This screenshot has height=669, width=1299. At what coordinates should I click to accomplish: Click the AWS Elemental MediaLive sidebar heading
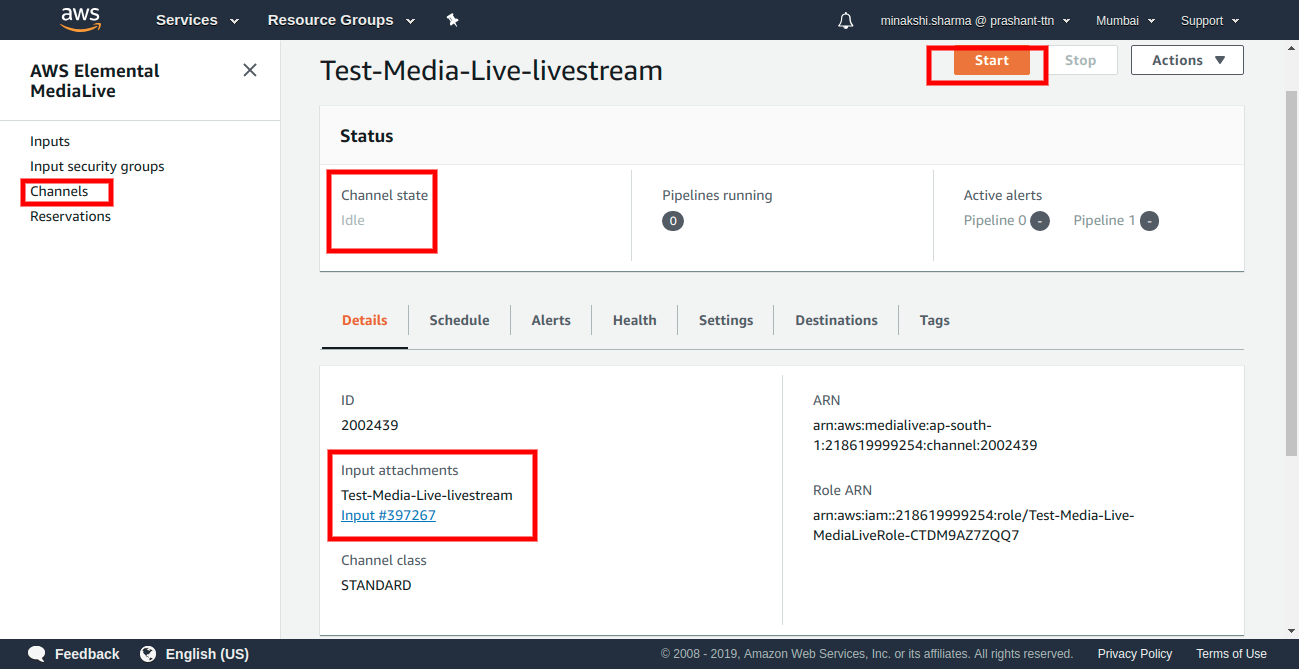click(95, 81)
